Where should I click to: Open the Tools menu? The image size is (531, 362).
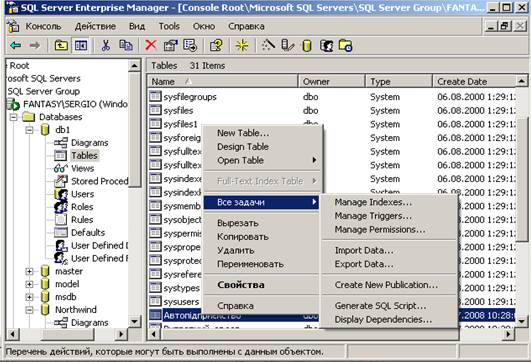(x=169, y=26)
